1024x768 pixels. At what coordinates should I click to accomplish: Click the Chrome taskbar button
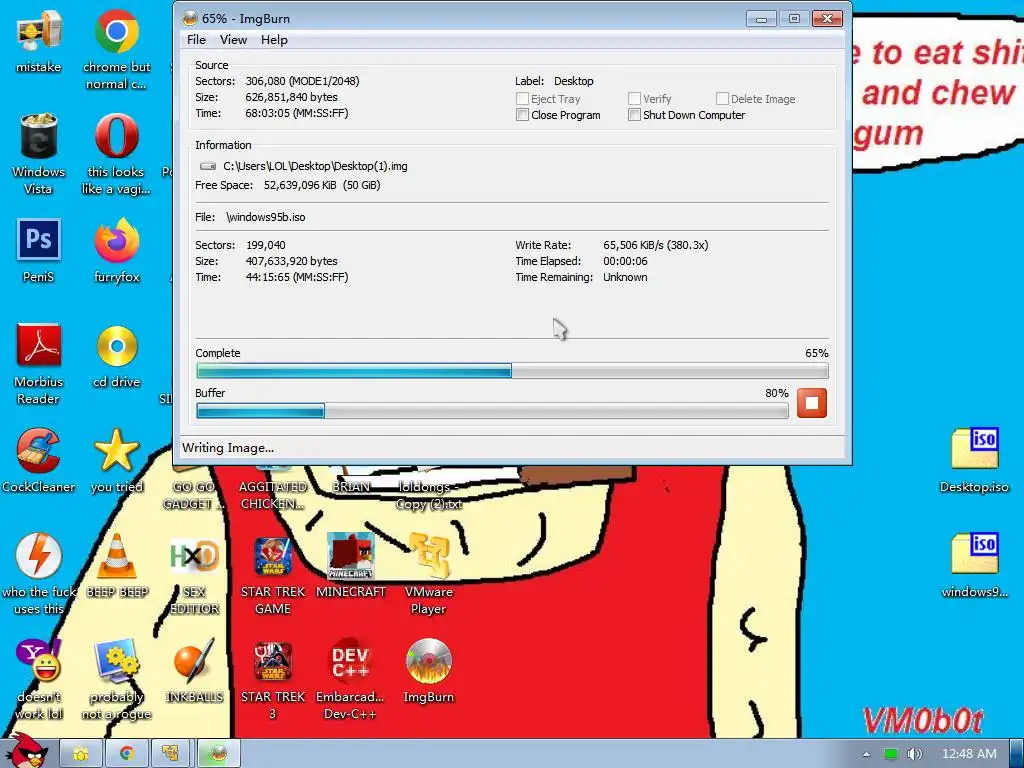coord(126,754)
